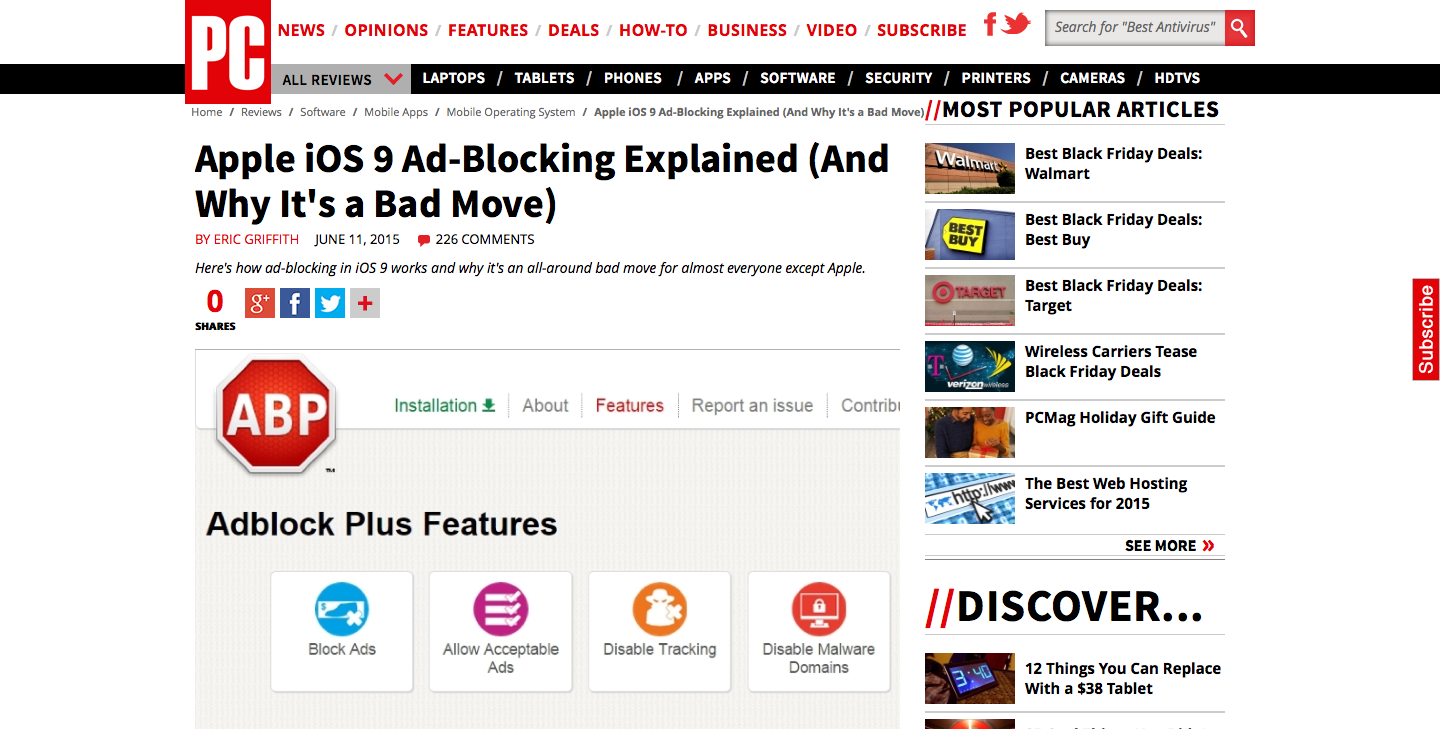The width and height of the screenshot is (1440, 729).
Task: Open the How-To menu
Action: (653, 30)
